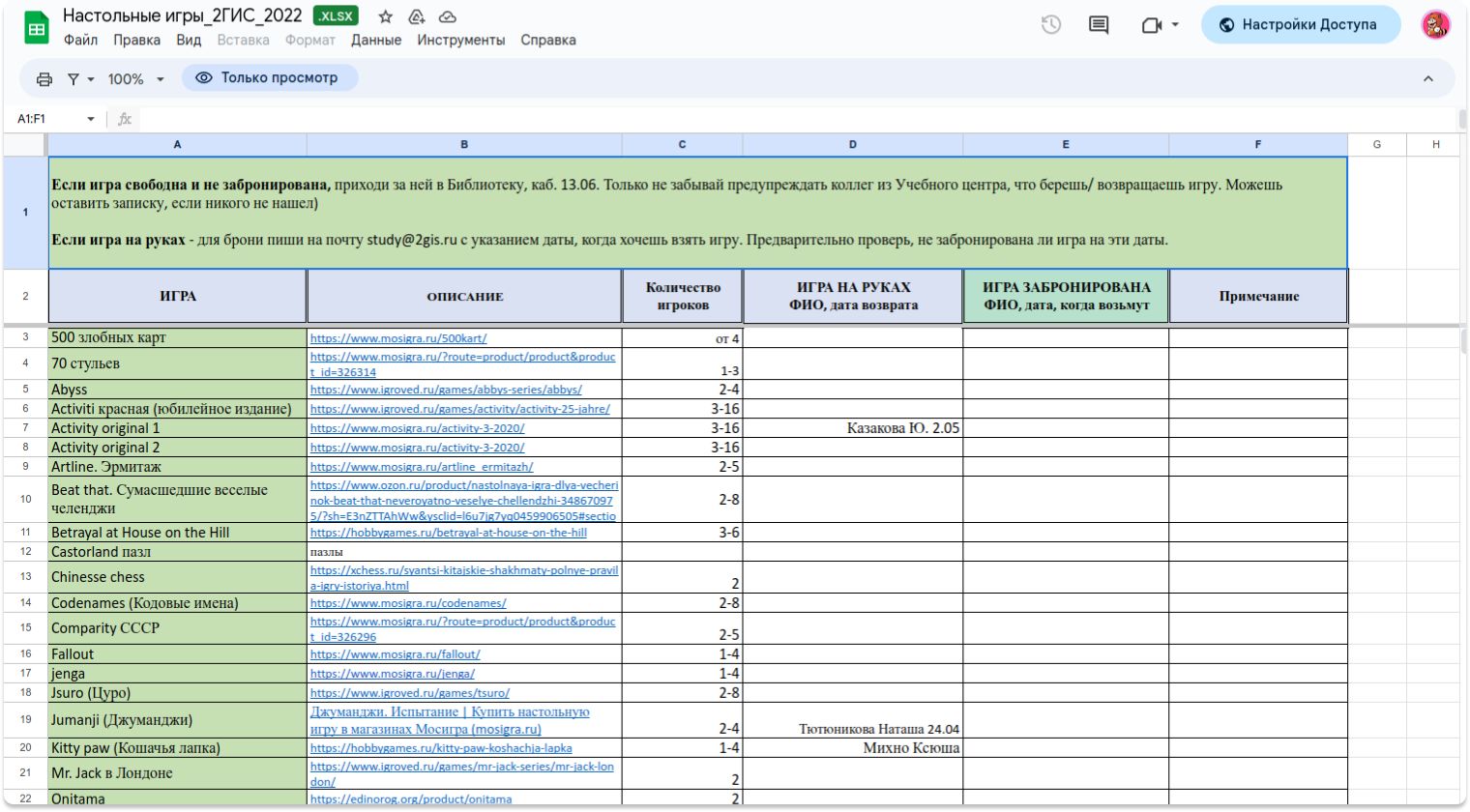Select cell with Михно Ксюша
Screen dimensions: 1470x812
[x=853, y=748]
